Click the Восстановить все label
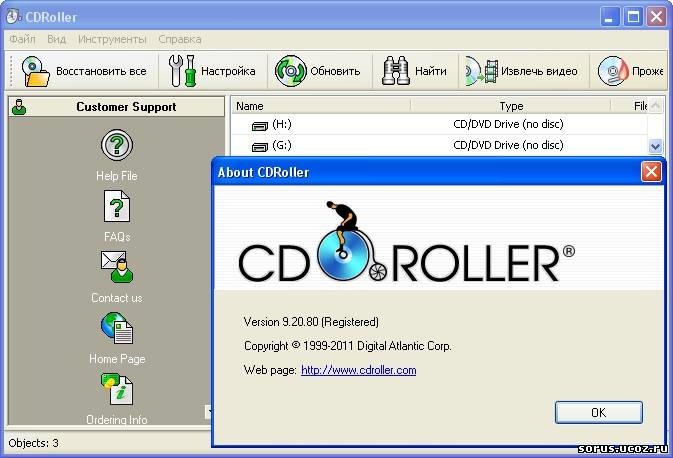Image resolution: width=673 pixels, height=458 pixels. point(101,71)
